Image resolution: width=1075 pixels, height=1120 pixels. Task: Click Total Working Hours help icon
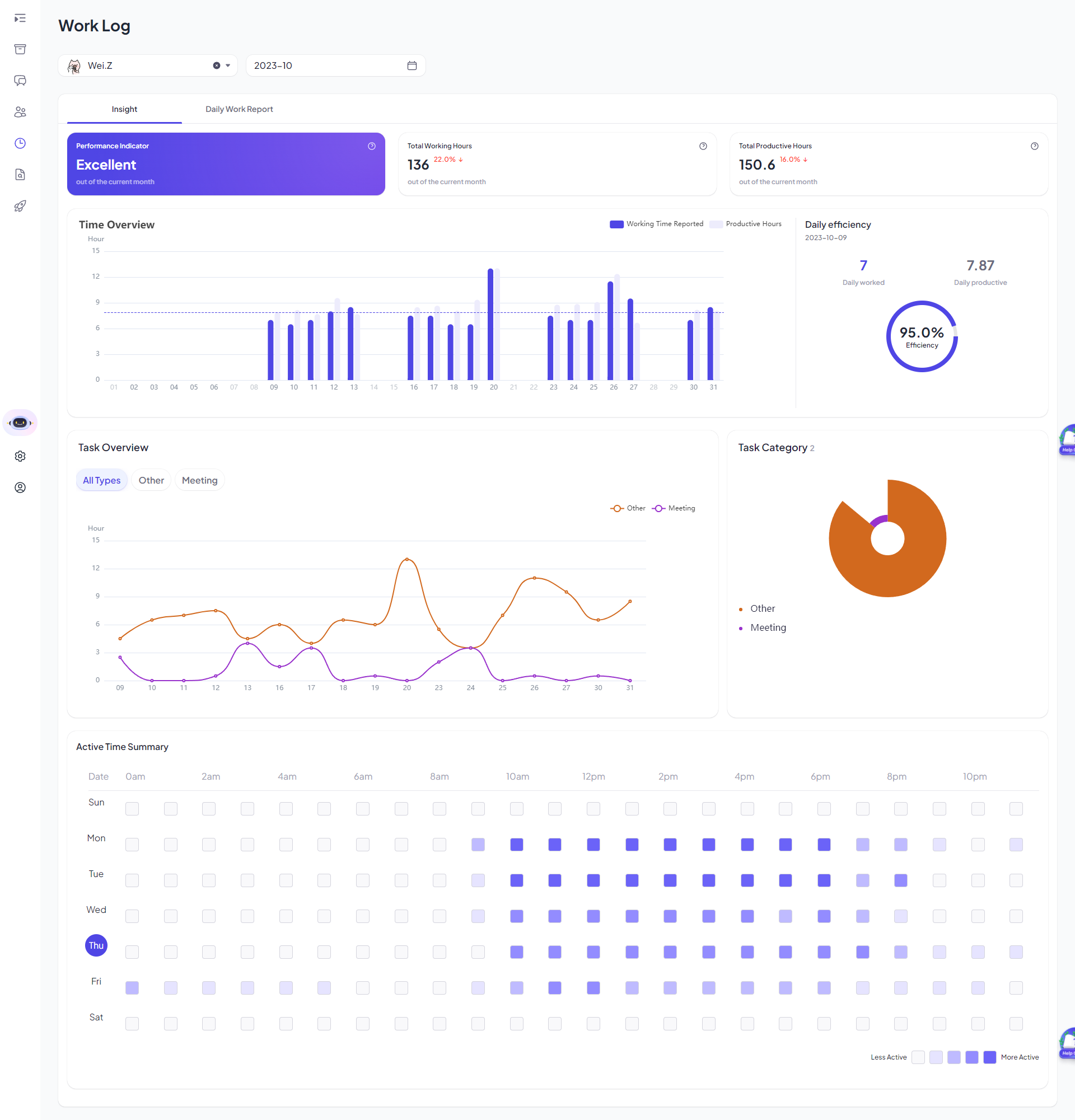click(x=703, y=146)
